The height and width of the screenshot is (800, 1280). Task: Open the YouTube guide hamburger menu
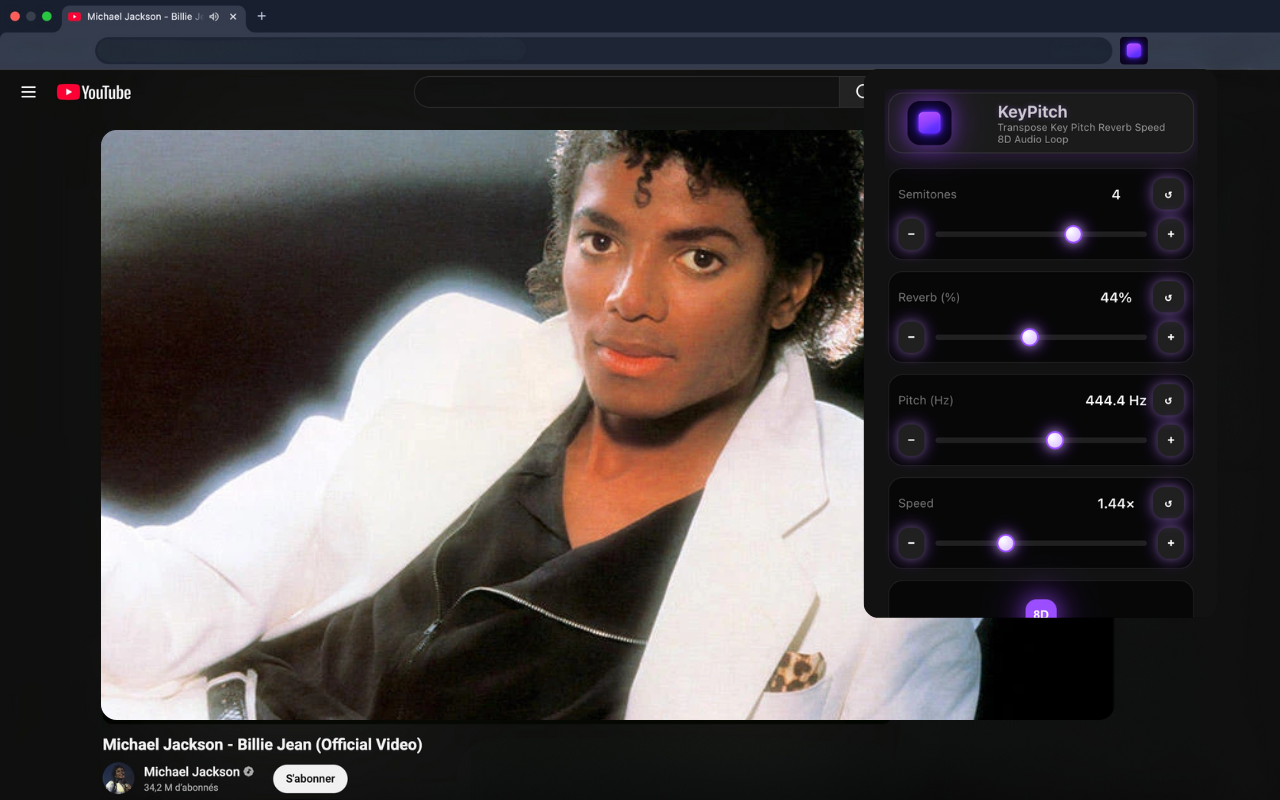[29, 92]
